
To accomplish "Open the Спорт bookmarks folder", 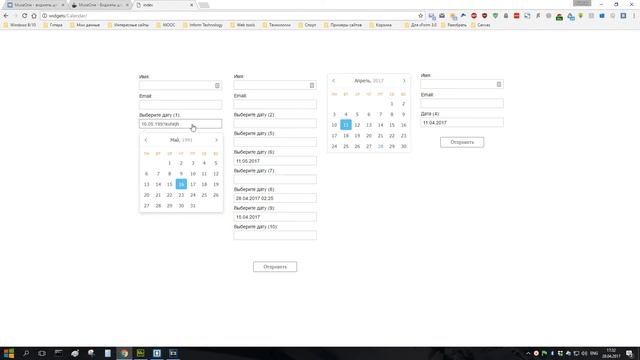I will click(307, 25).
